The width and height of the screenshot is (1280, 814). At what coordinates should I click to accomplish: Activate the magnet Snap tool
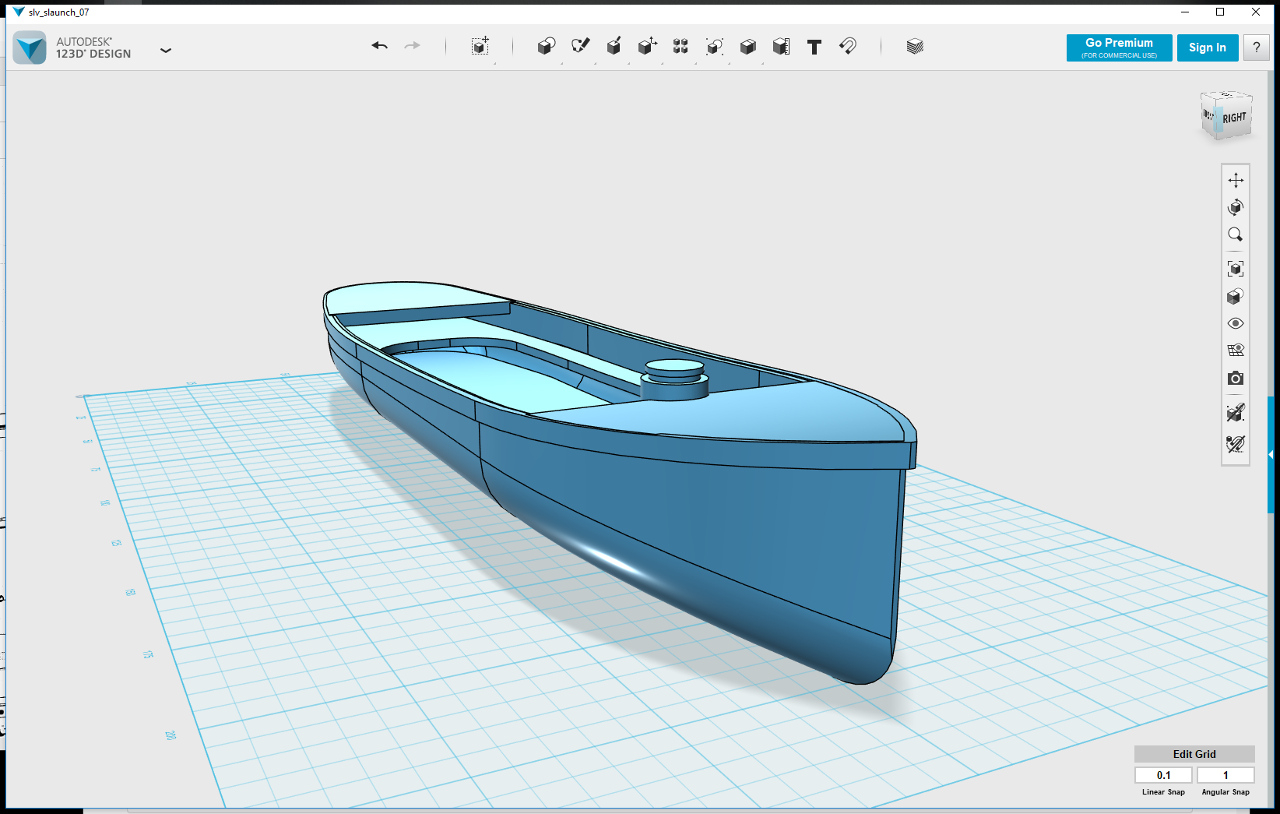[x=848, y=46]
